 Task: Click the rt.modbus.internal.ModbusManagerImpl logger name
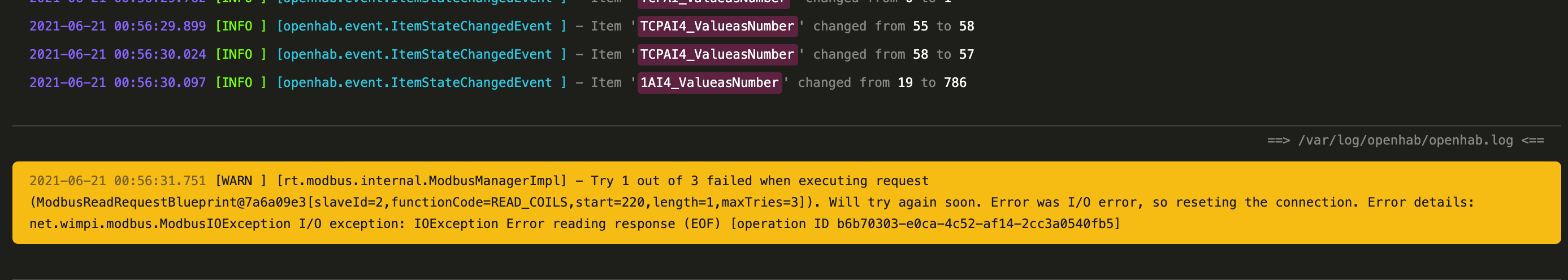(421, 181)
